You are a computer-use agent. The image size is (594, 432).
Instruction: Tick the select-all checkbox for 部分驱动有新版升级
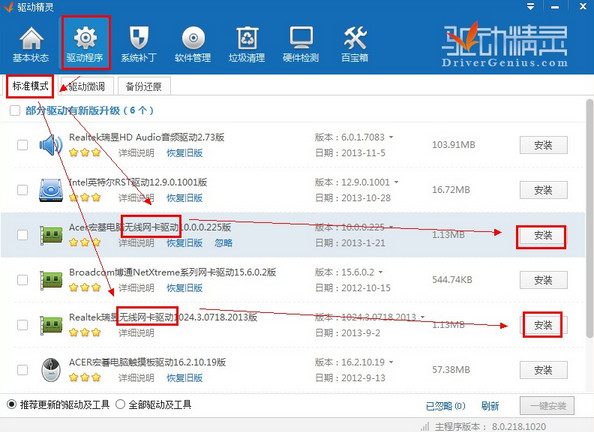pyautogui.click(x=15, y=111)
